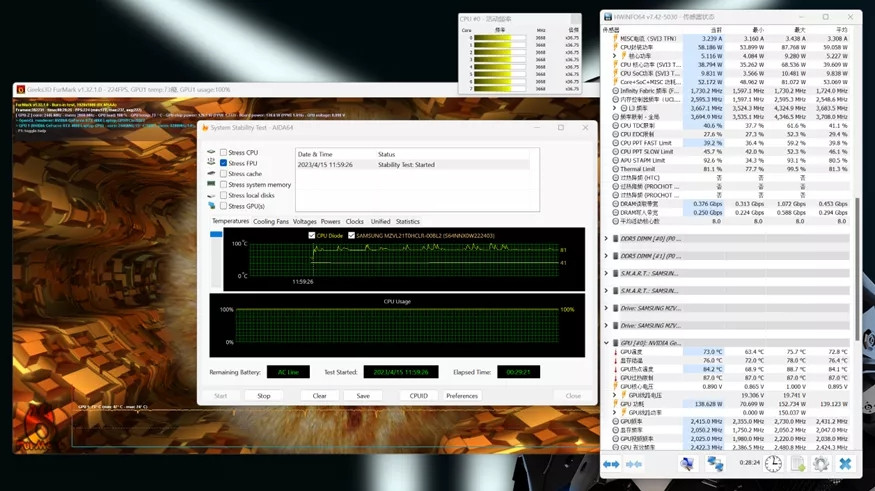
Task: Open HWiNFO settings gear icon
Action: click(x=820, y=463)
